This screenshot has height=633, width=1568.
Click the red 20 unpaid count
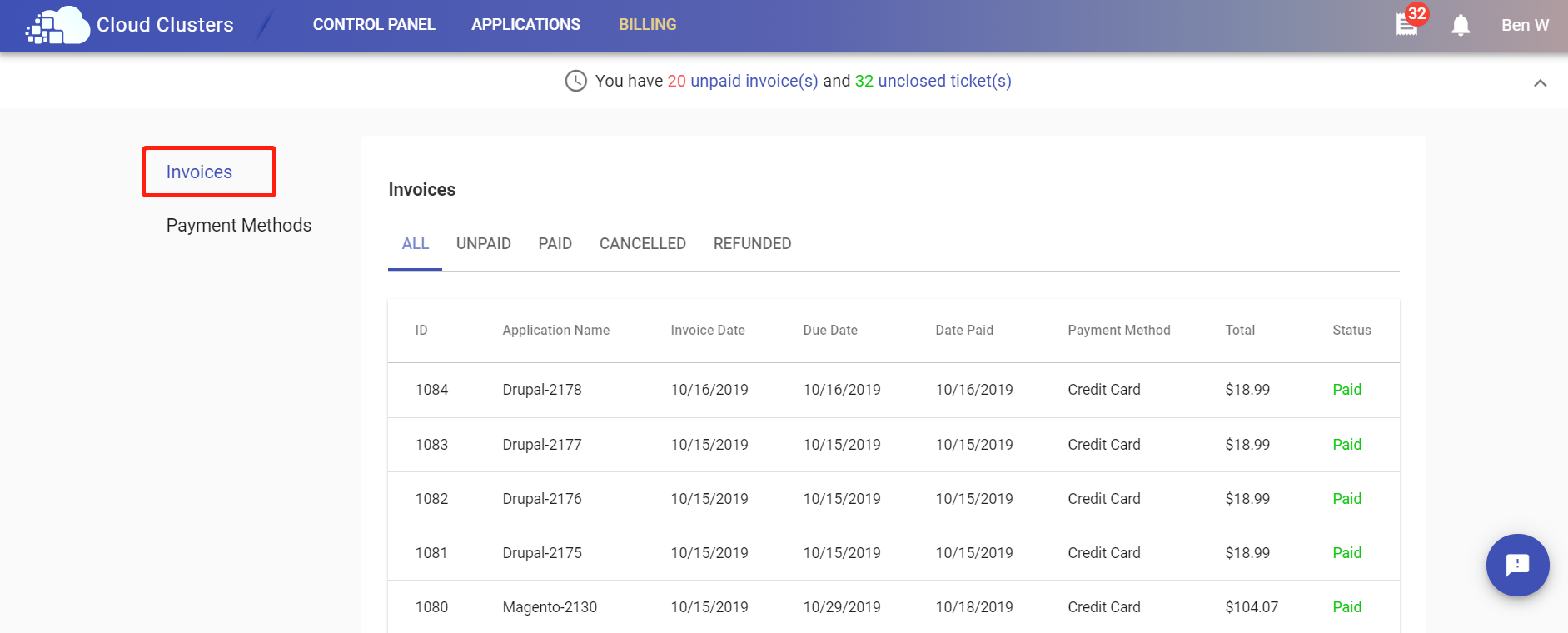point(676,81)
